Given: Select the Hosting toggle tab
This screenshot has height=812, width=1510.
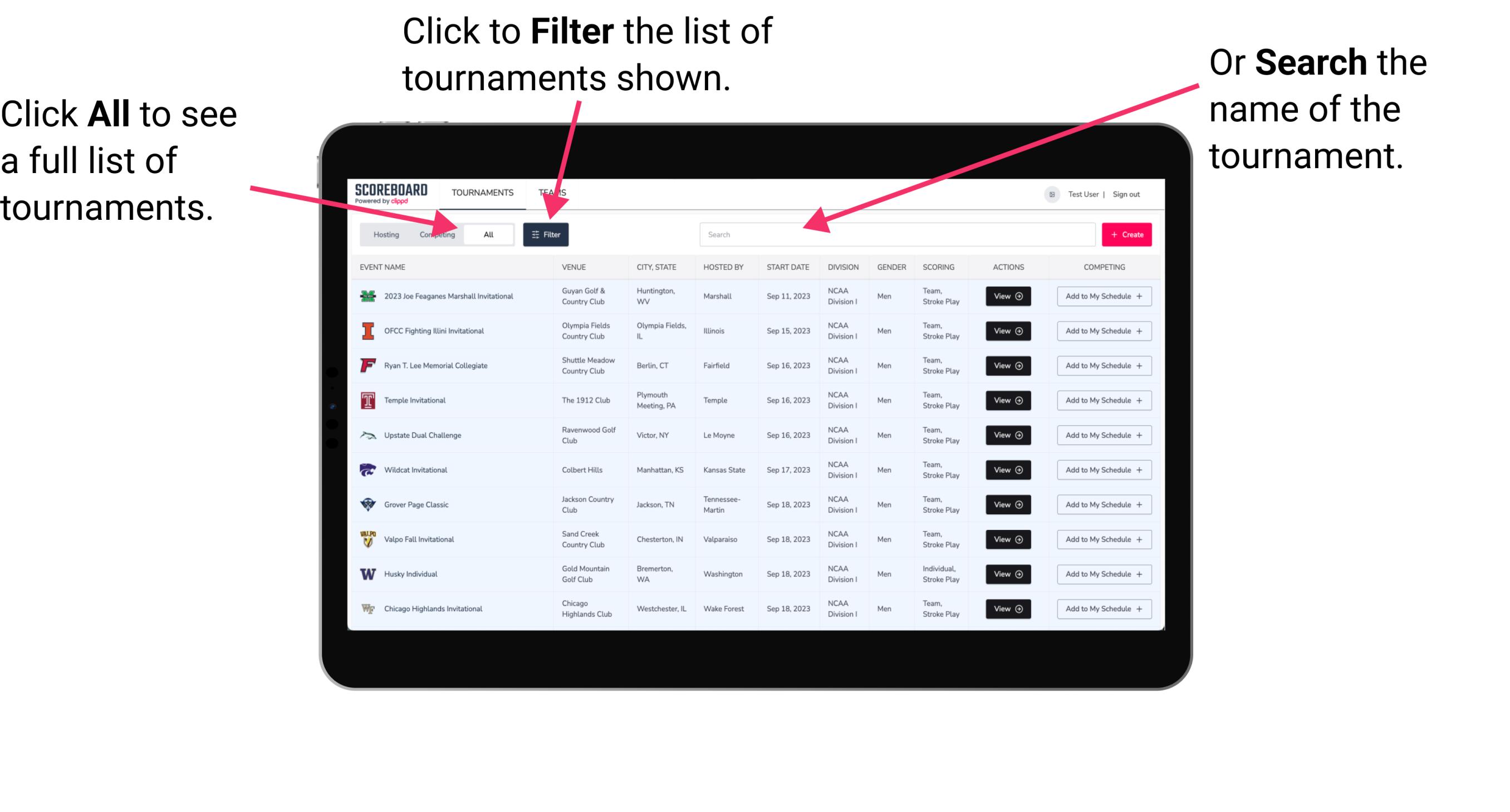Looking at the screenshot, I should (384, 234).
